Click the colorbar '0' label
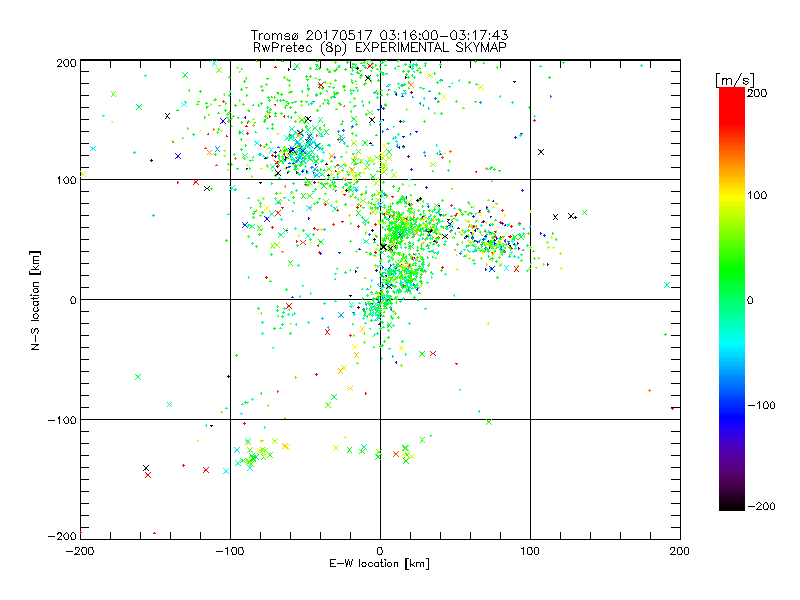 (750, 301)
